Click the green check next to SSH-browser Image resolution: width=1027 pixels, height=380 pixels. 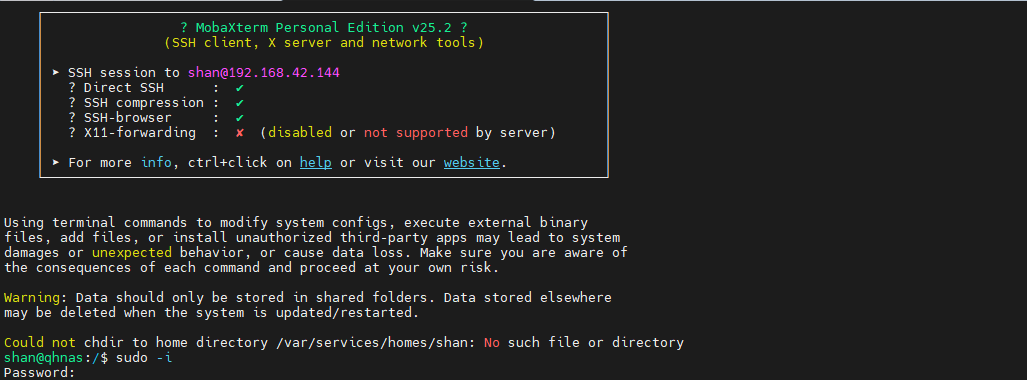click(240, 118)
